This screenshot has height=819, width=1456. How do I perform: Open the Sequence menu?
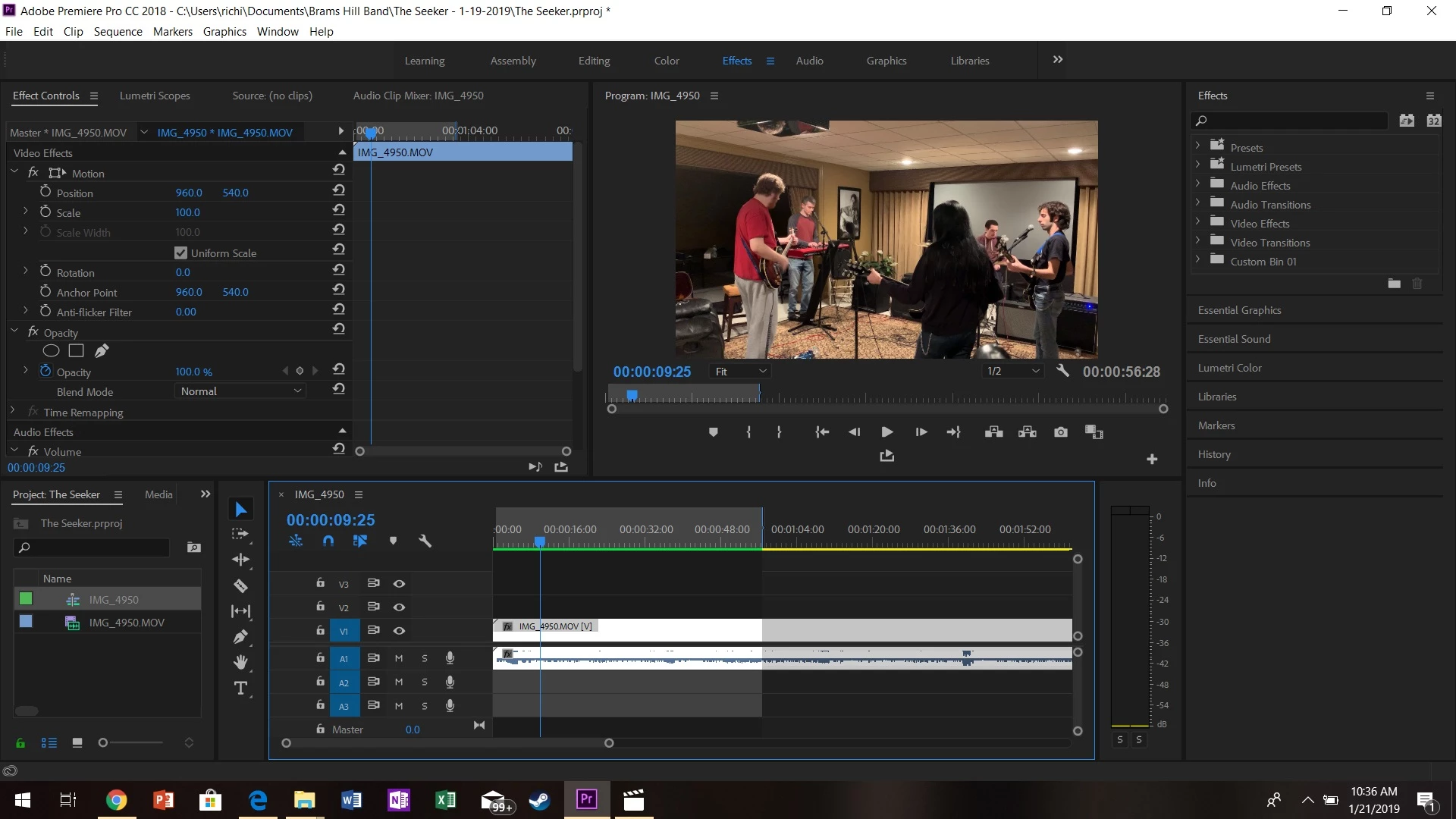click(118, 31)
